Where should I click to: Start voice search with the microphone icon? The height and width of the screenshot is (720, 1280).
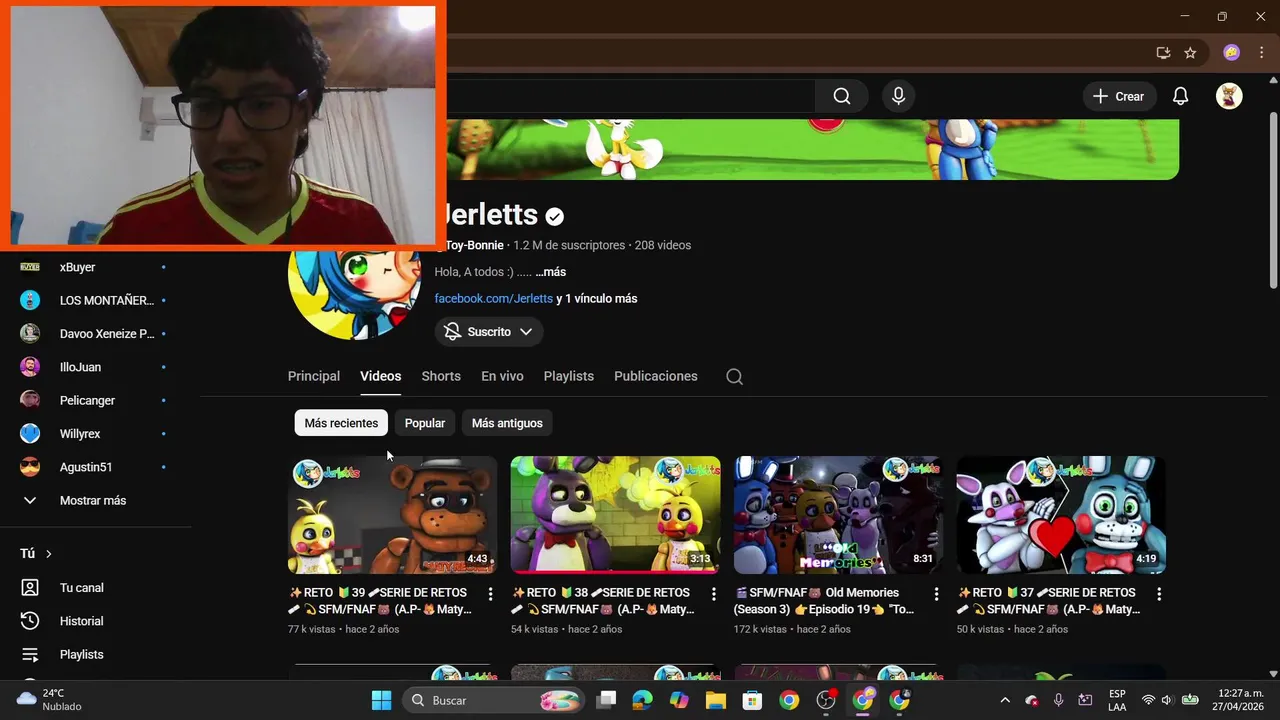898,96
